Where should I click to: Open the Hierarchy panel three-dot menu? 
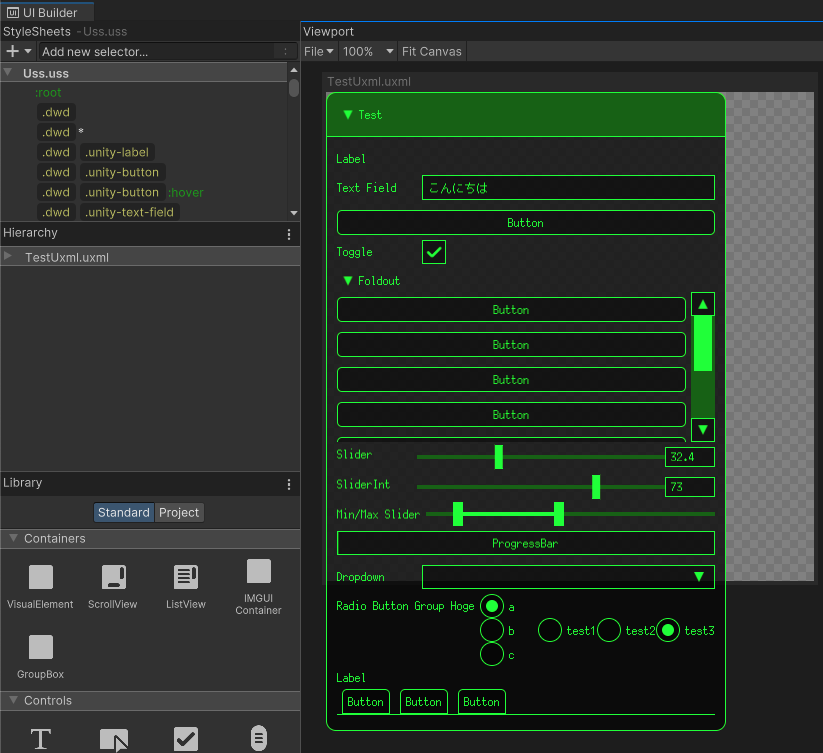pyautogui.click(x=289, y=234)
